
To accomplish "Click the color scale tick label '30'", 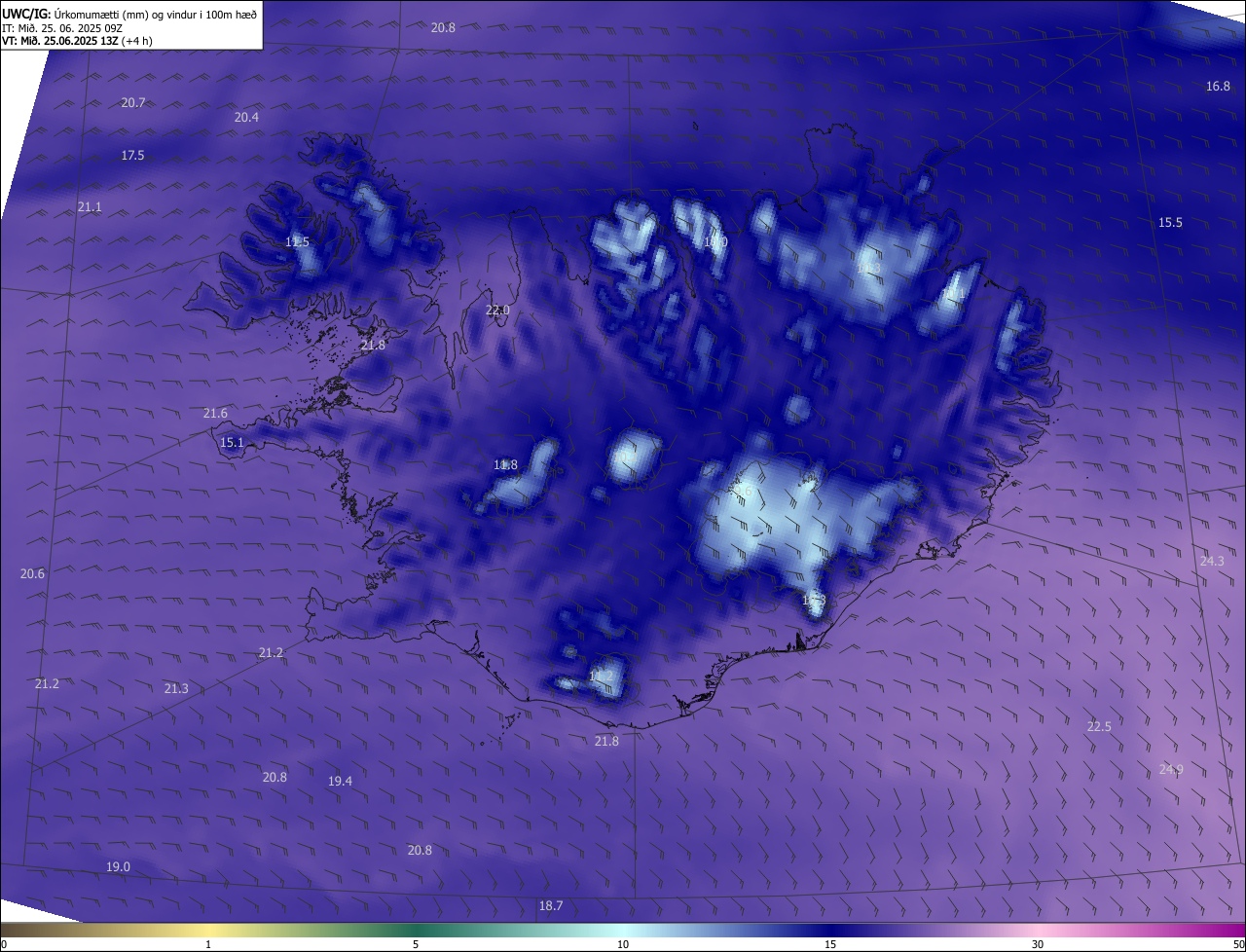I will pyautogui.click(x=1038, y=945).
